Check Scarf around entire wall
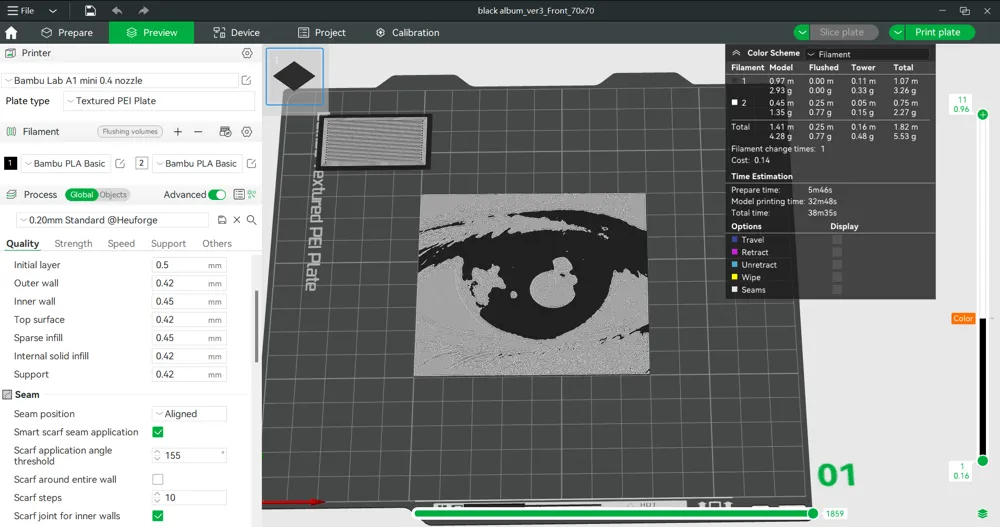This screenshot has width=1000, height=527. (158, 479)
